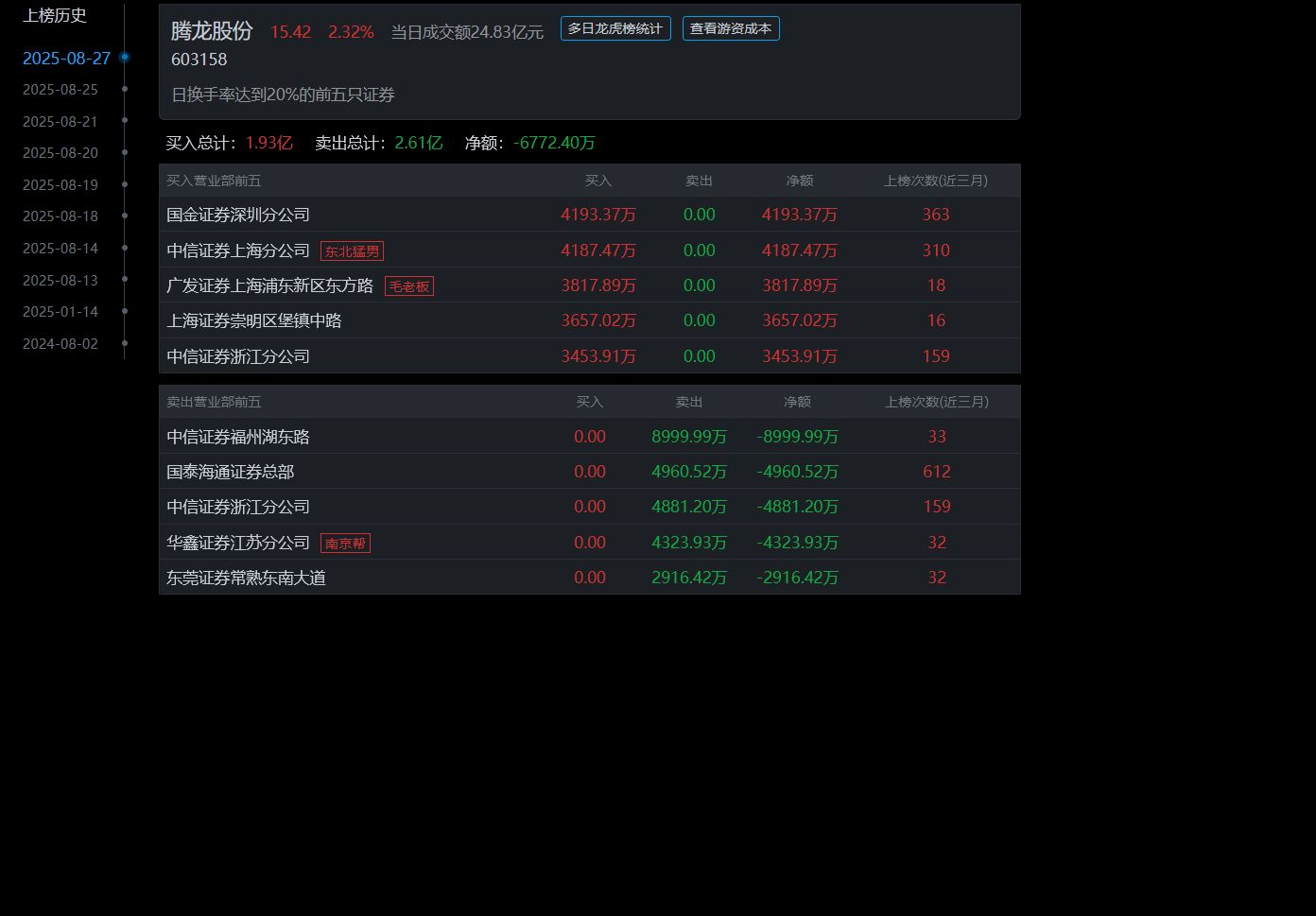The height and width of the screenshot is (916, 1316).
Task: Select history date 2025-08-27
Action: [66, 59]
